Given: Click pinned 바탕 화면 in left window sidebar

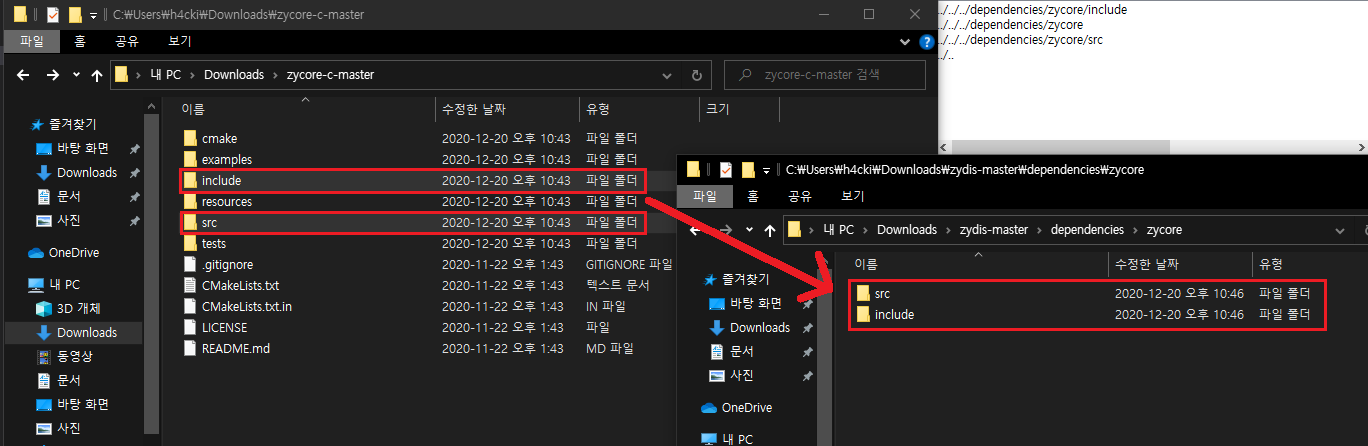Looking at the screenshot, I should [x=75, y=148].
